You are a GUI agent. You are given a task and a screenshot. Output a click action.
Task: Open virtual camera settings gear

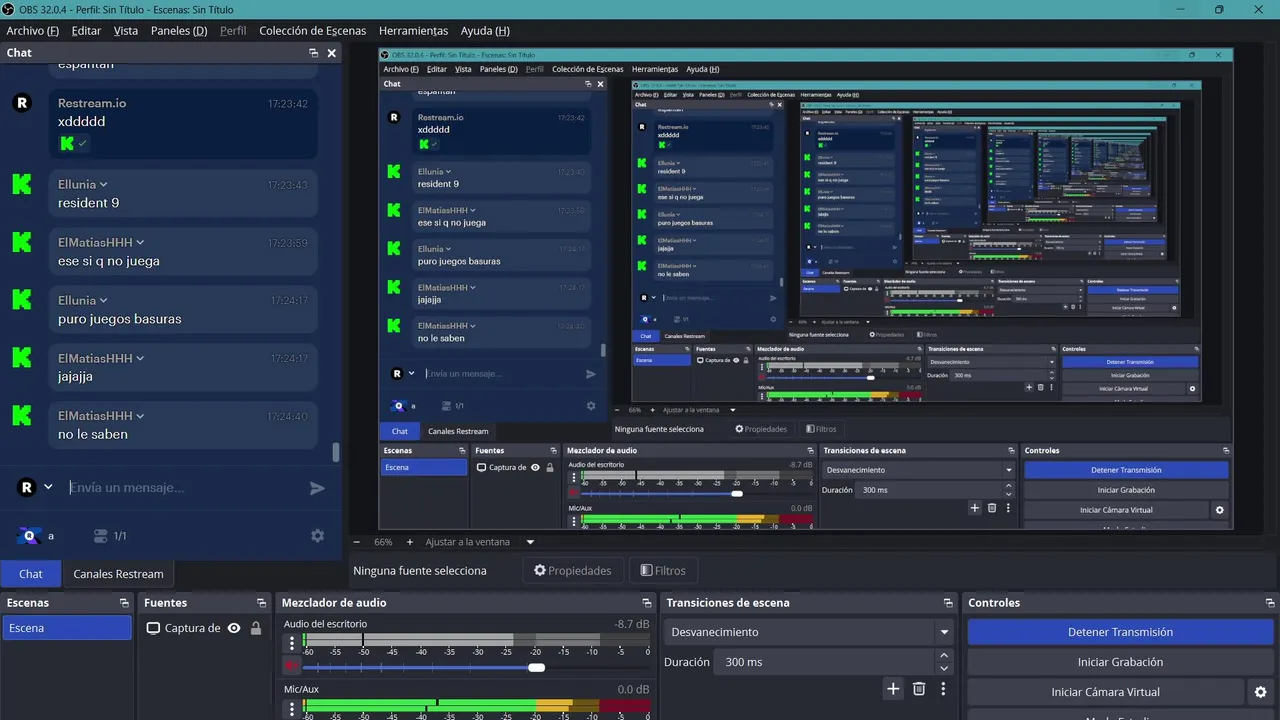click(1261, 692)
